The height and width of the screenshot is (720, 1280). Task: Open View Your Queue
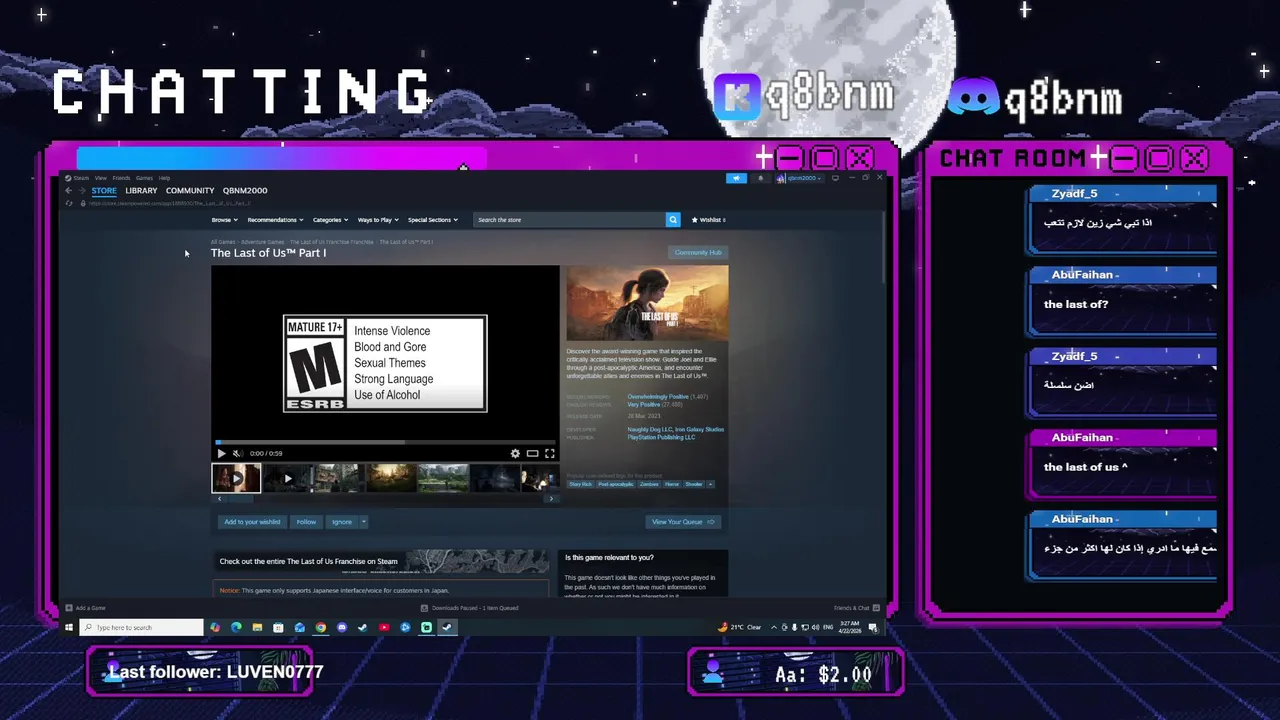coord(683,521)
